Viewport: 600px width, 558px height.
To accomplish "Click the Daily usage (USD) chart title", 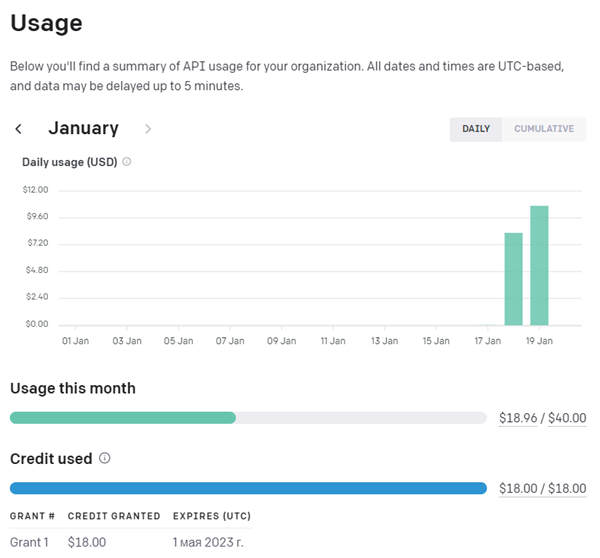I will (x=70, y=162).
